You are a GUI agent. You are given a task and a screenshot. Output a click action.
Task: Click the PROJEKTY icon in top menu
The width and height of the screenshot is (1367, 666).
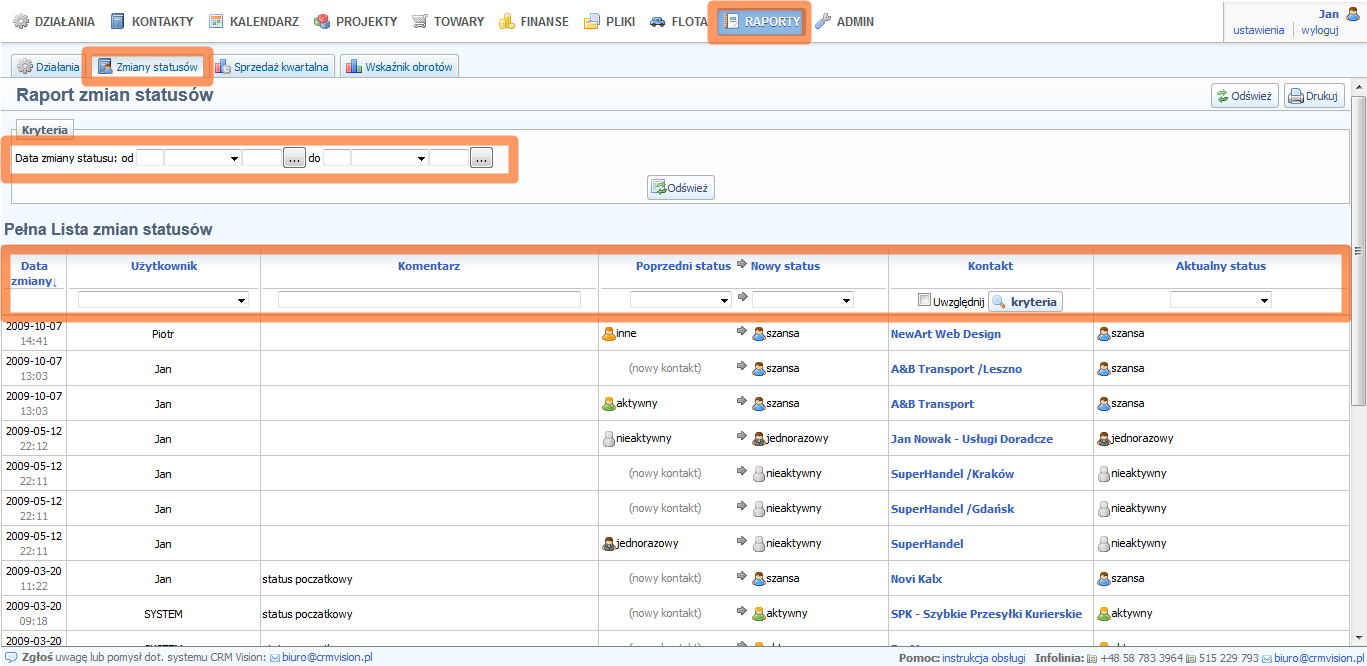tap(322, 21)
